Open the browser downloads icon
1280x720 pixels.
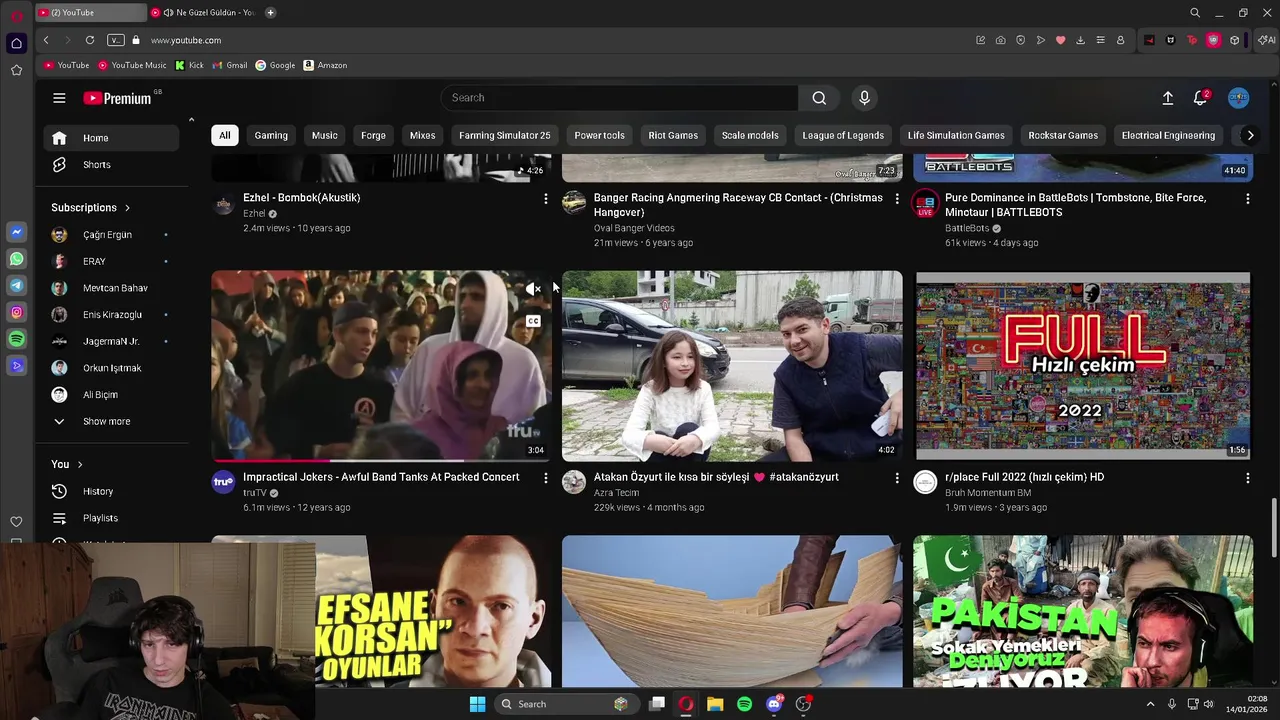pyautogui.click(x=1080, y=40)
